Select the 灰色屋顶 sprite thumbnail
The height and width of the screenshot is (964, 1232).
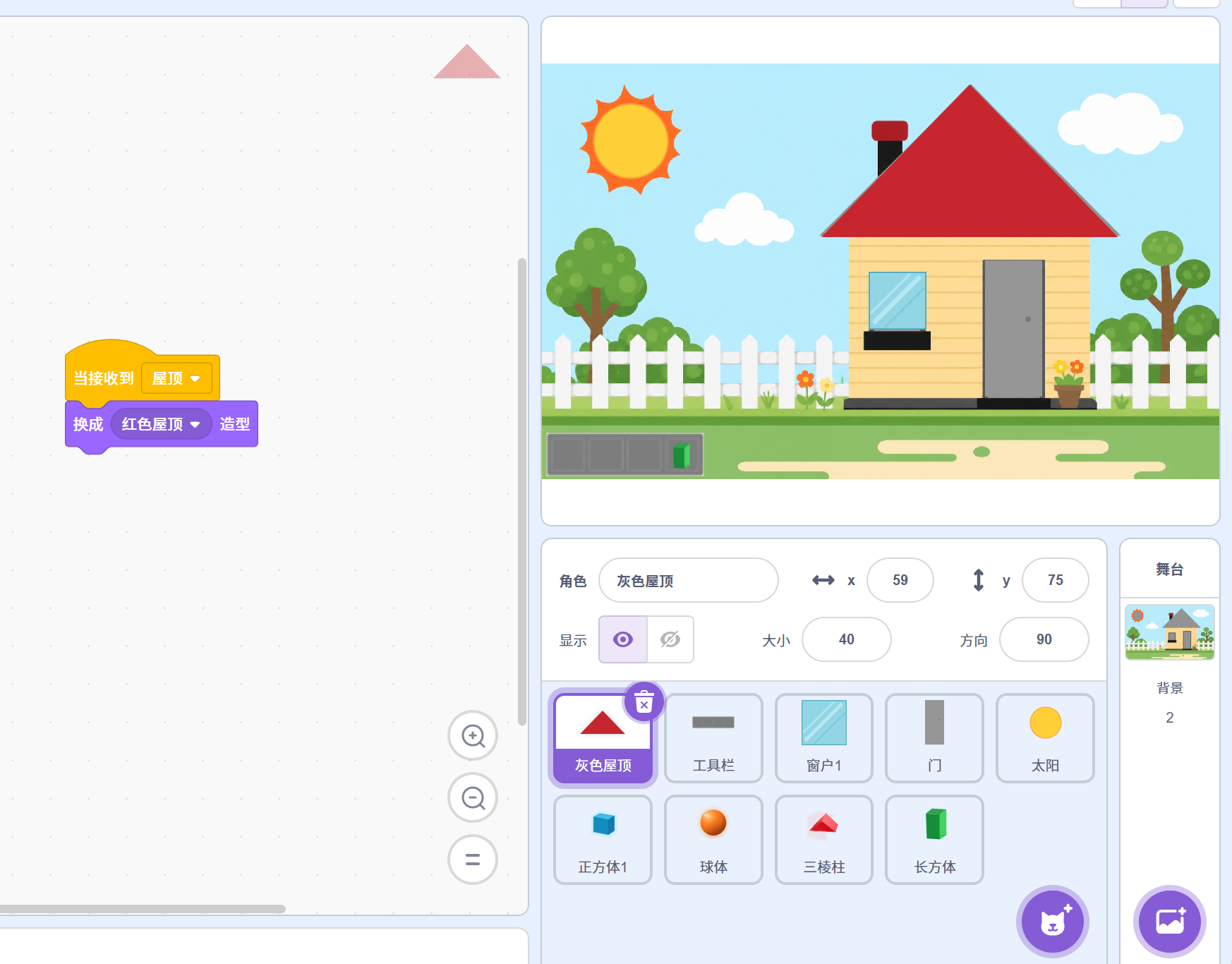tap(603, 738)
